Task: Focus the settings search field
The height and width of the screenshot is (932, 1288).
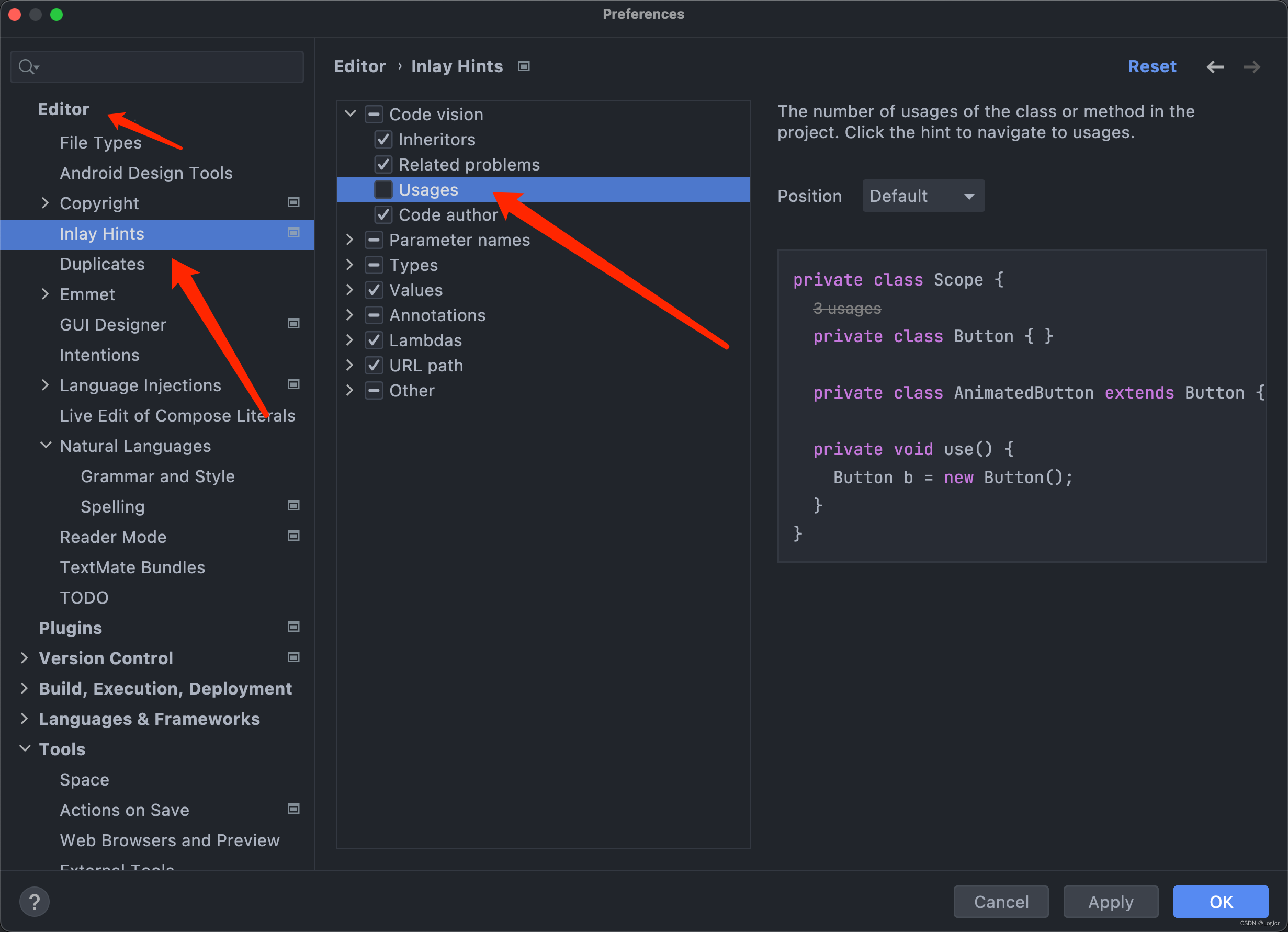Action: tap(157, 67)
